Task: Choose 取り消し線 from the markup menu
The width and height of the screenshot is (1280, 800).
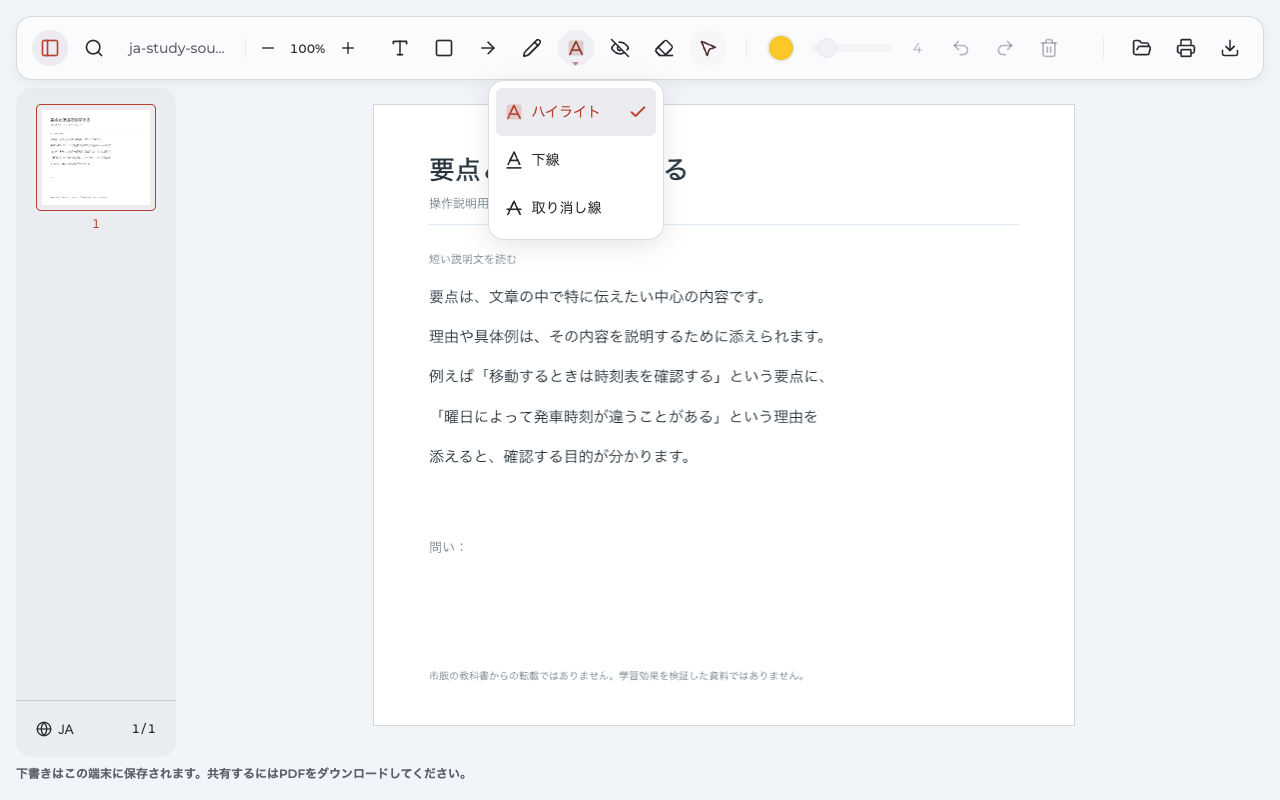Action: (576, 208)
